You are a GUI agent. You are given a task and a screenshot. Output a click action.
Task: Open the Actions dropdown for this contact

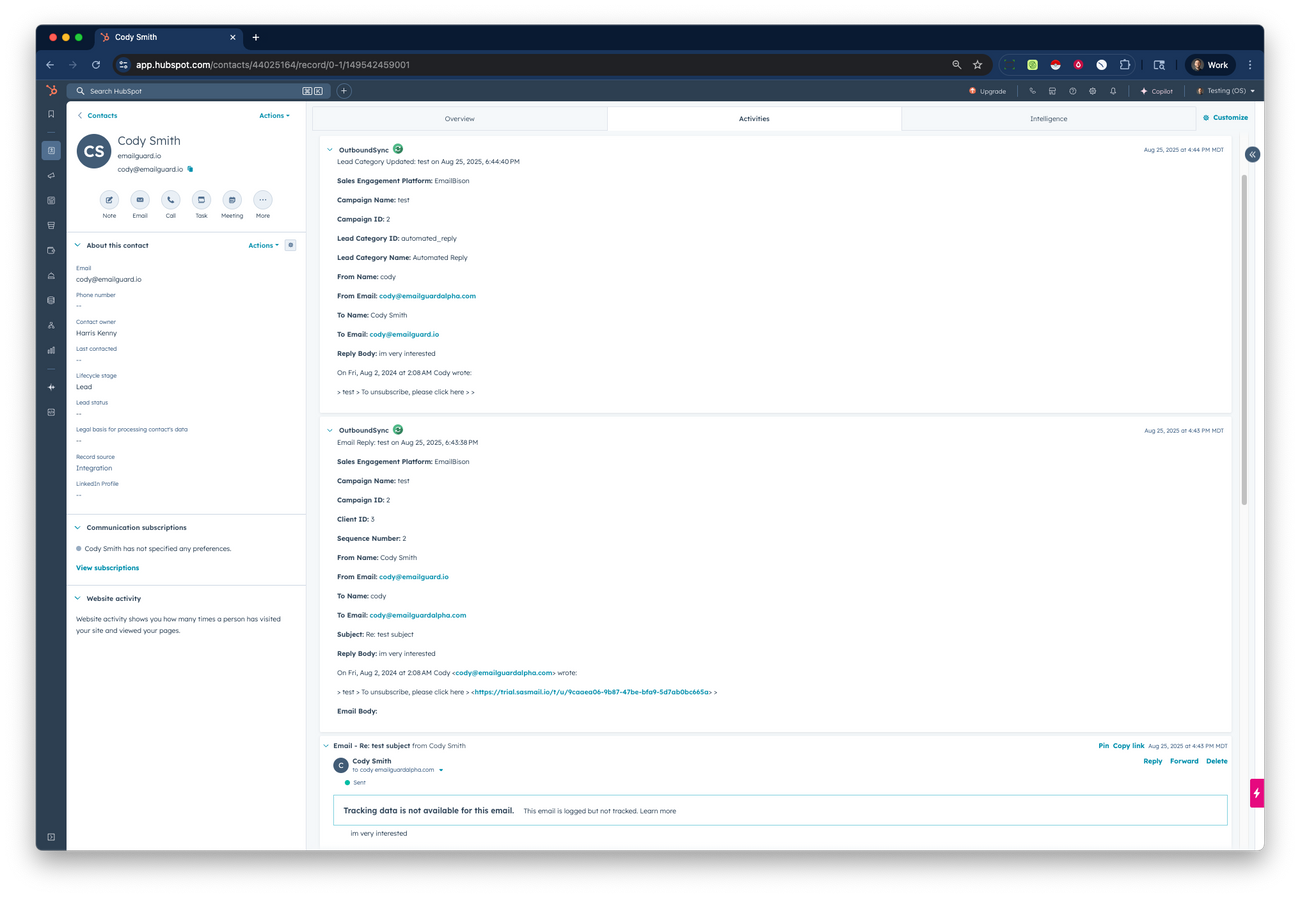tap(272, 115)
